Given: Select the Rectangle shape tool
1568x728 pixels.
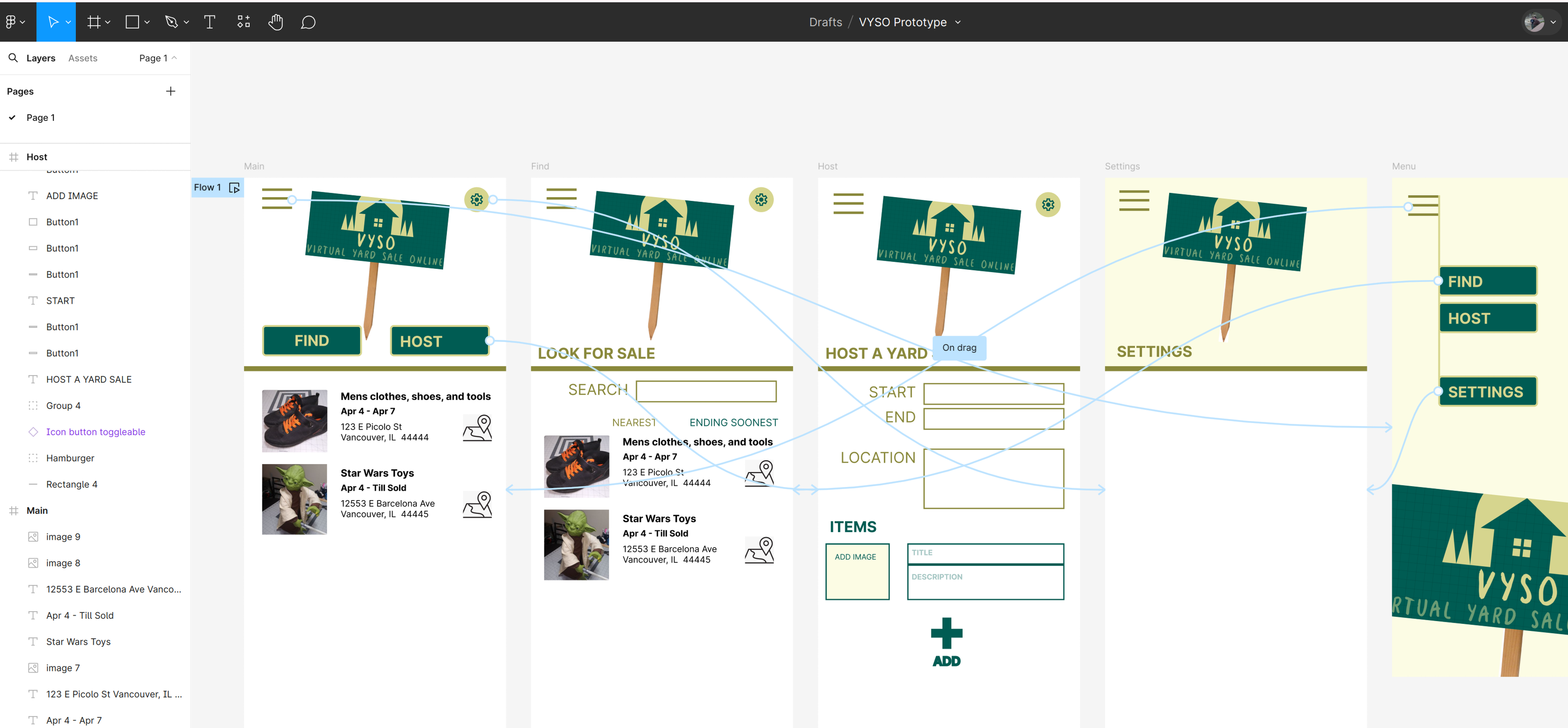Looking at the screenshot, I should point(132,22).
